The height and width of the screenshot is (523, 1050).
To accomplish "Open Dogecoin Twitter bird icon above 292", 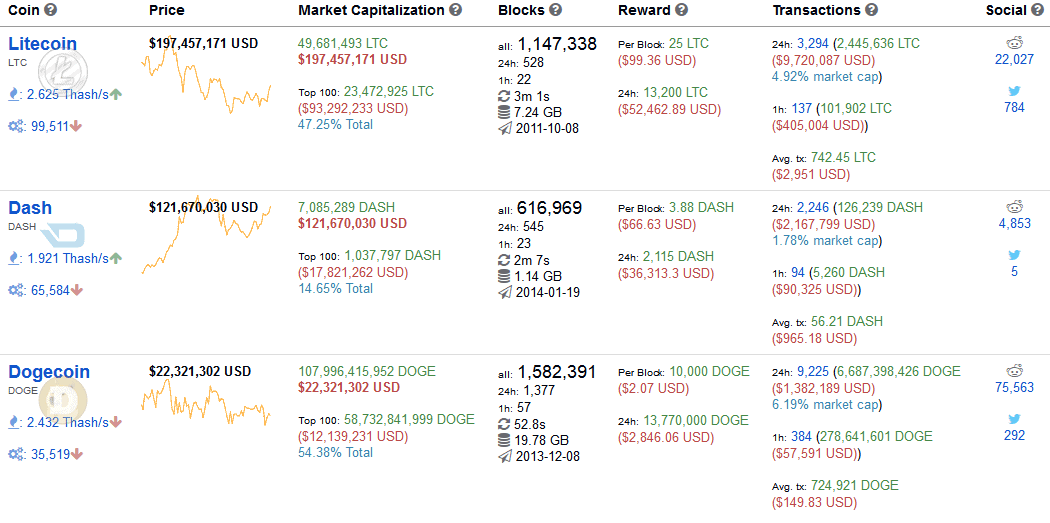I will [x=1015, y=419].
